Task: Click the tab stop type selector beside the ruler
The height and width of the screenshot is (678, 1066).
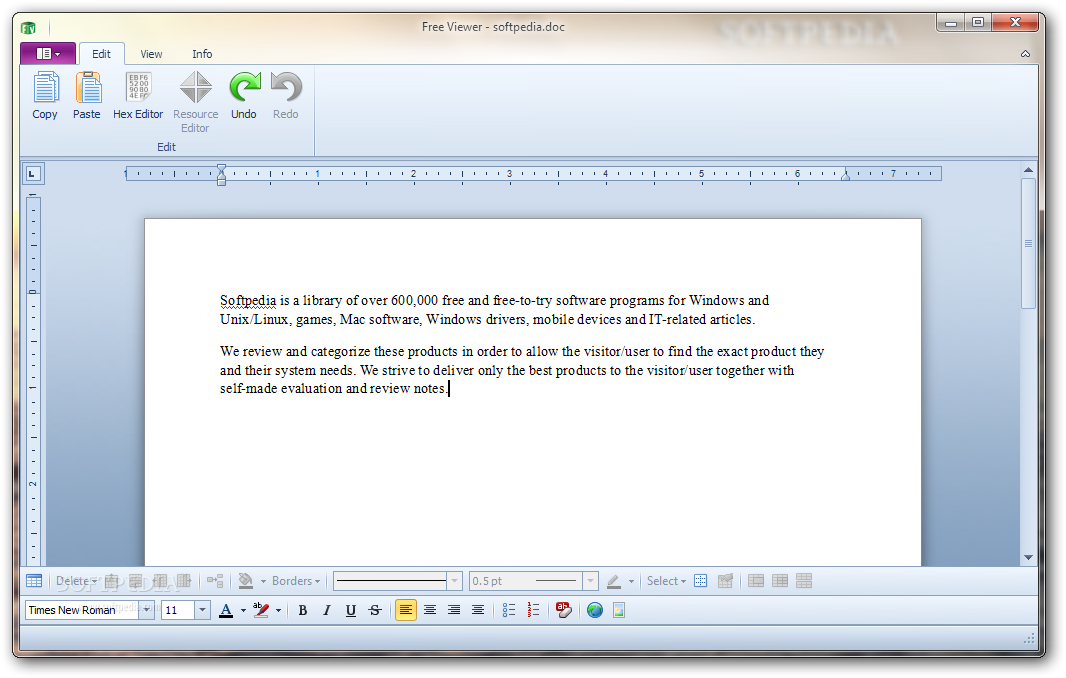Action: pyautogui.click(x=33, y=173)
